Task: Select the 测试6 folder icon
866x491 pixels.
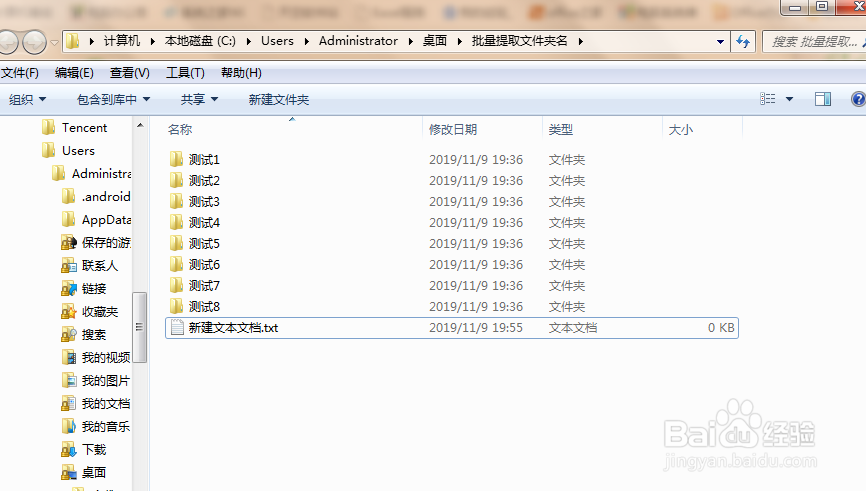Action: (176, 265)
